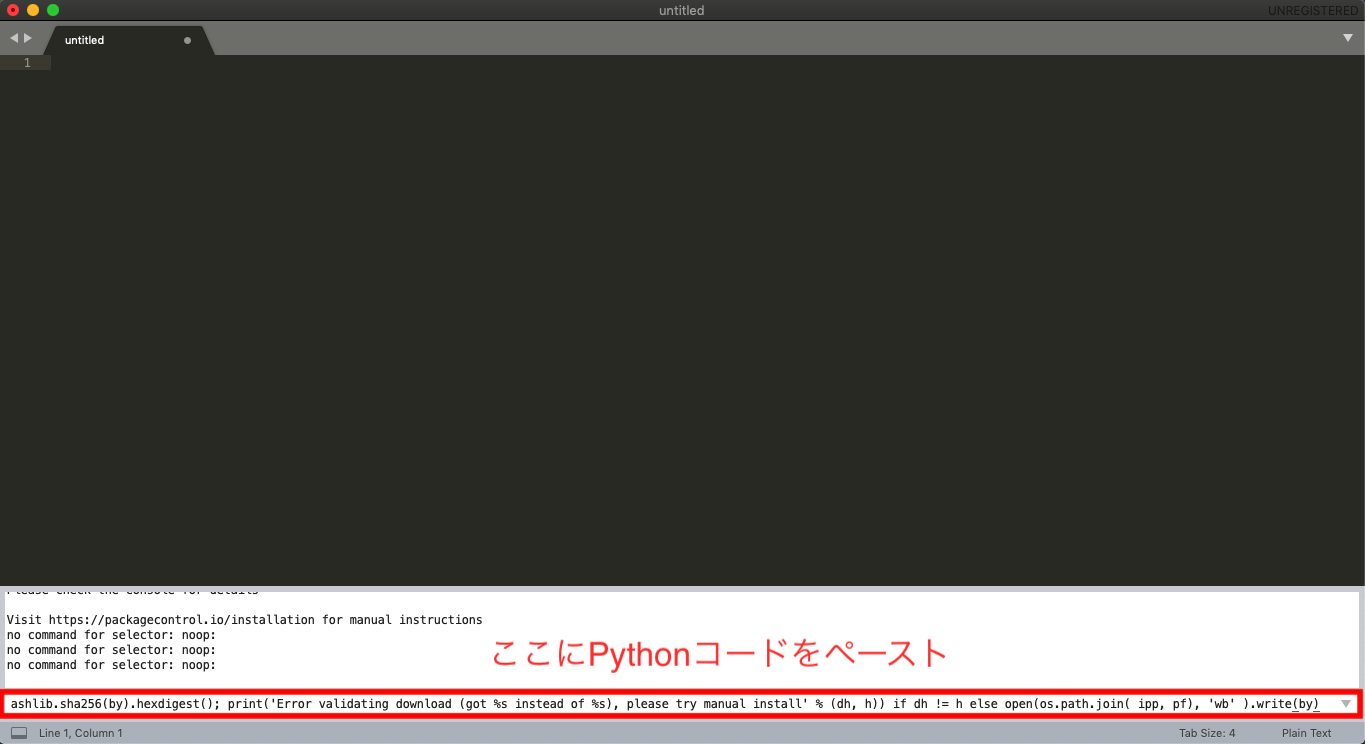Open the tab overflow dropdown at top right

[x=1349, y=38]
